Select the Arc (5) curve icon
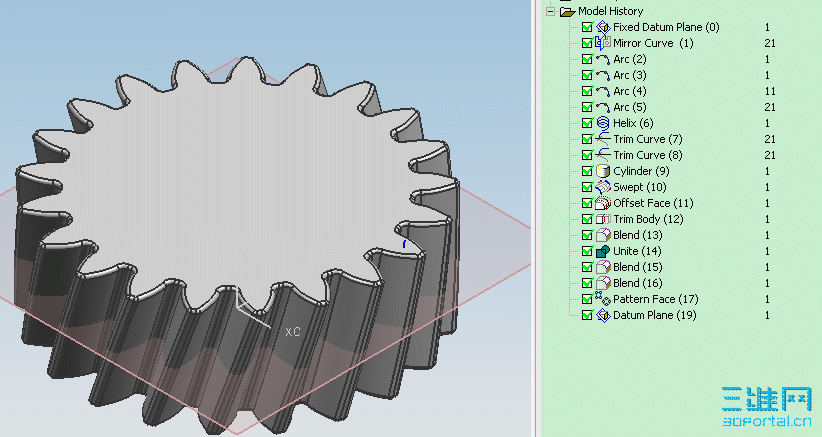822x437 pixels. pos(603,107)
